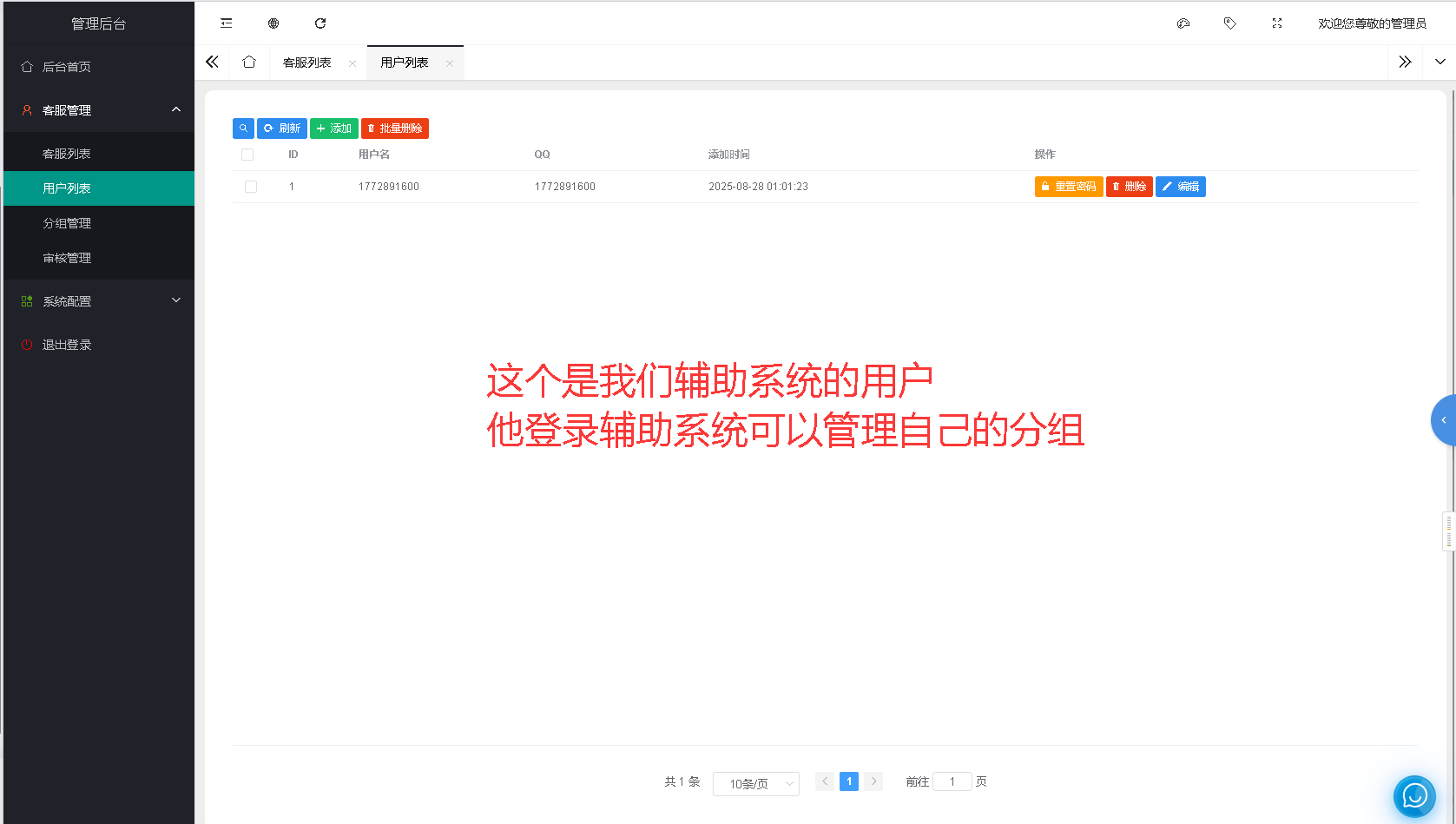Select the checkbox for user 1772891600
The image size is (1456, 824).
[x=251, y=186]
